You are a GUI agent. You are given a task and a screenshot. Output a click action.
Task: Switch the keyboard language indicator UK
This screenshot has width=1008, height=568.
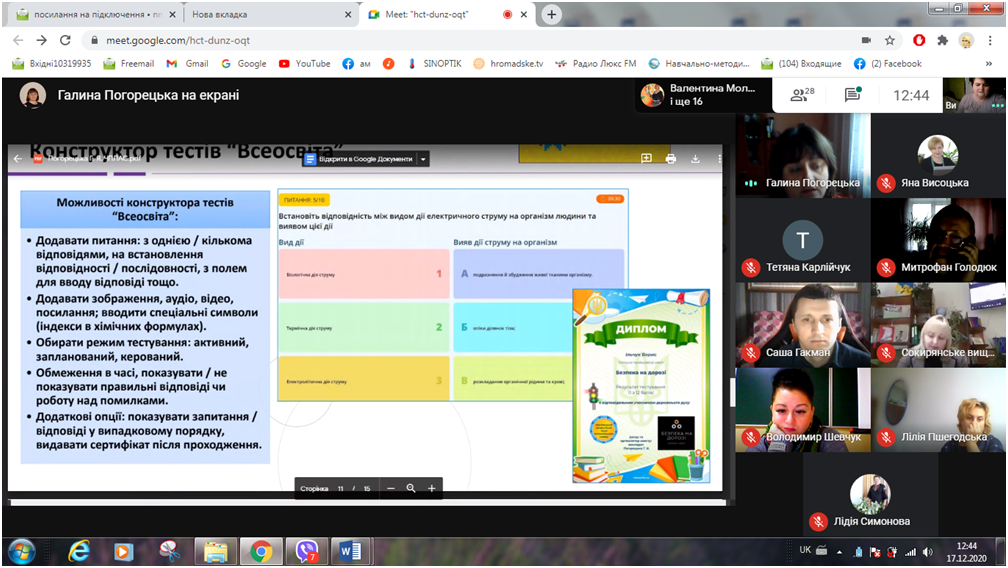[x=805, y=550]
